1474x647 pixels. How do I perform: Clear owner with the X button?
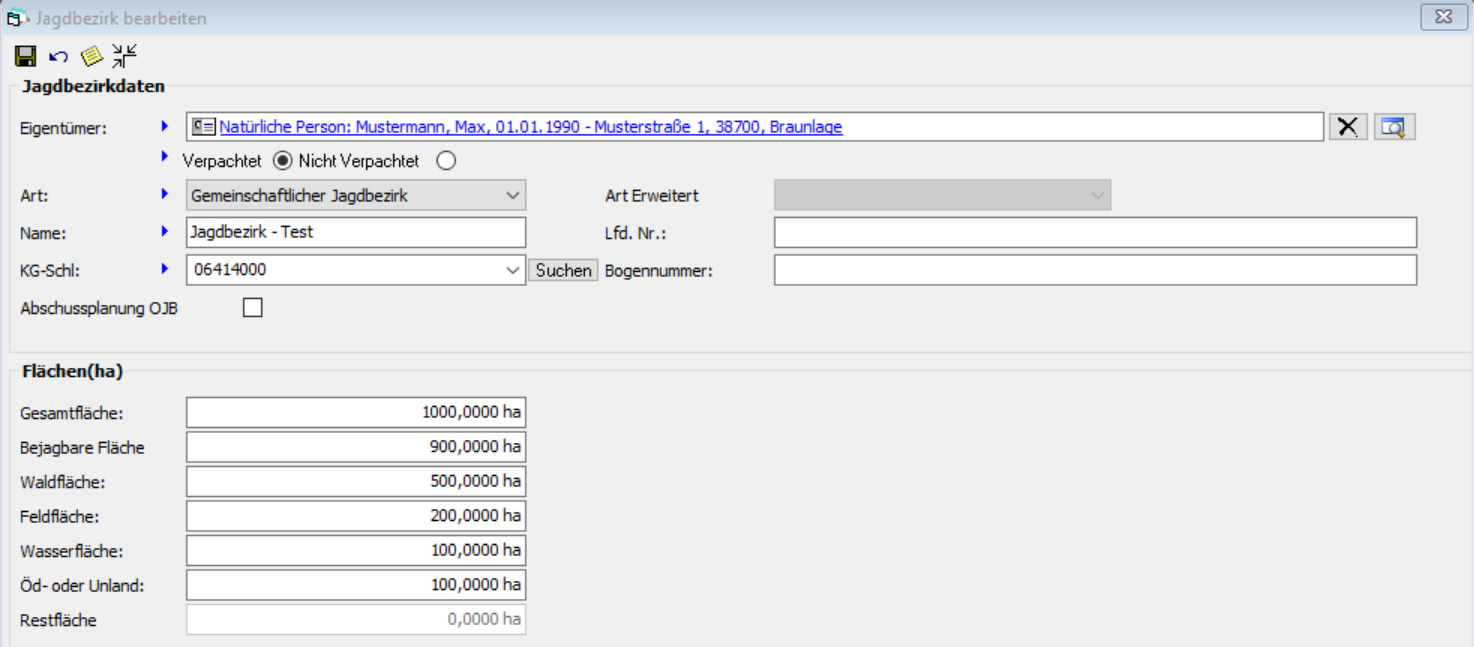1347,127
